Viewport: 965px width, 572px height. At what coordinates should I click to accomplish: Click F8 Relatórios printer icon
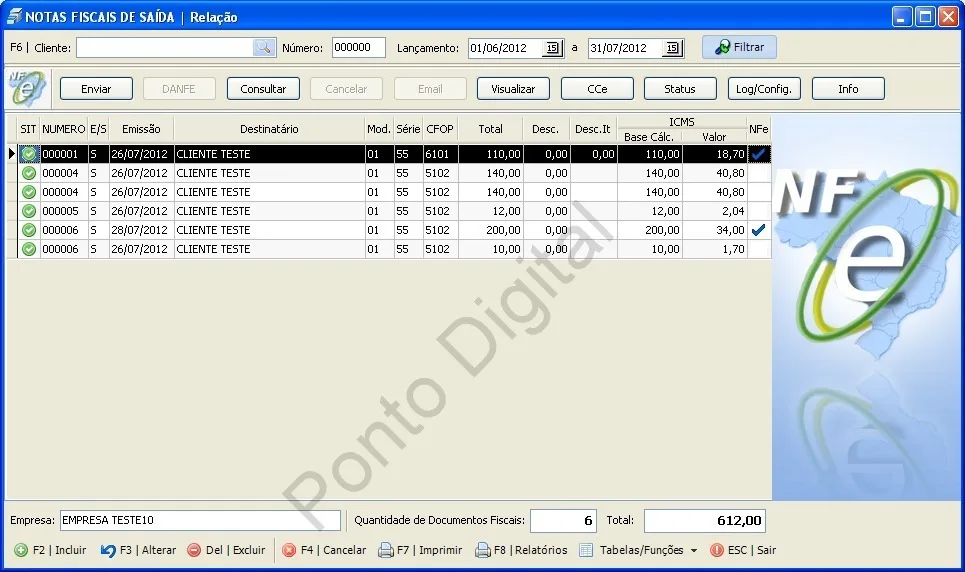[x=483, y=550]
